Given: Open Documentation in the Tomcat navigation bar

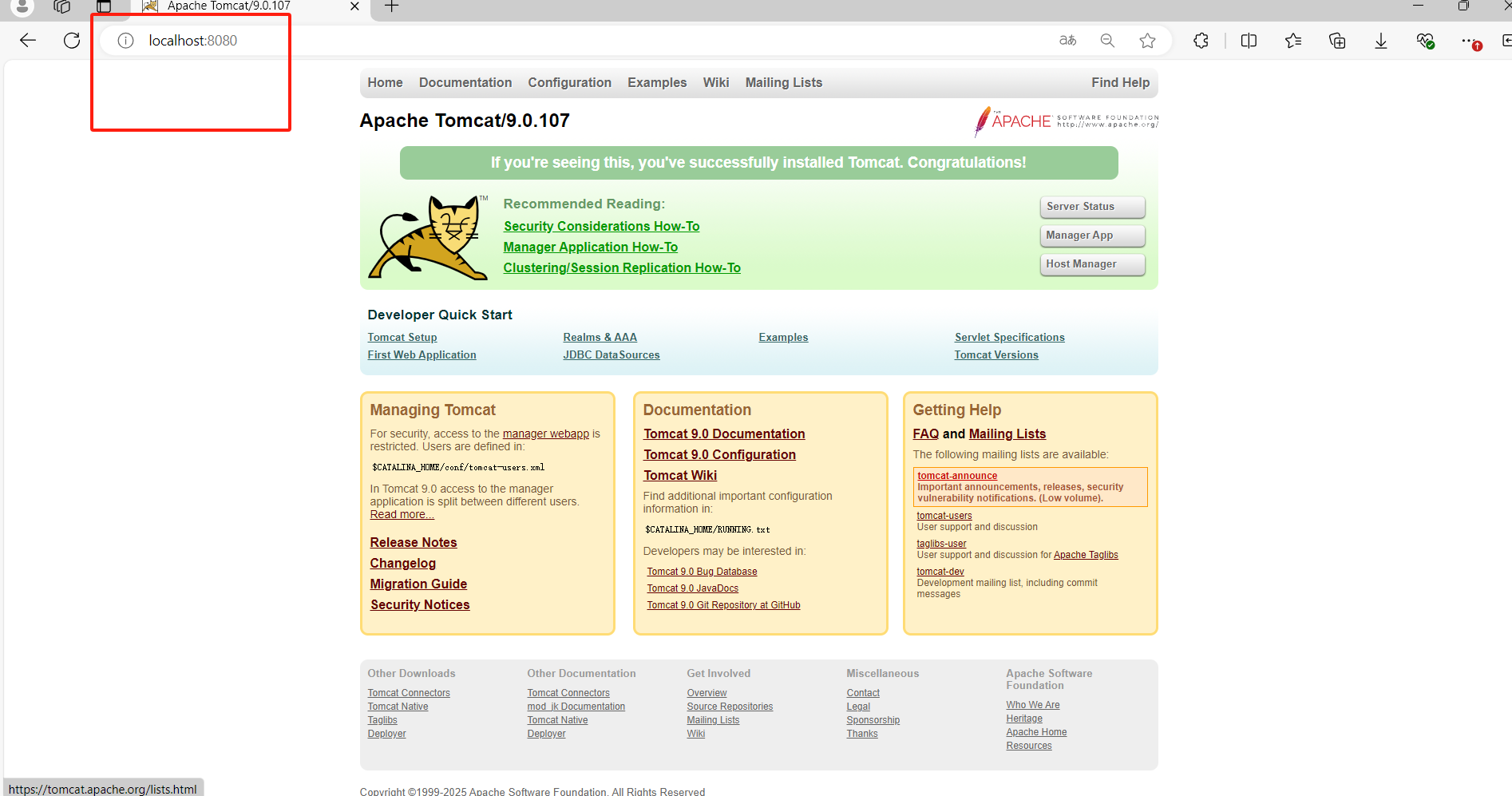Looking at the screenshot, I should pyautogui.click(x=465, y=82).
